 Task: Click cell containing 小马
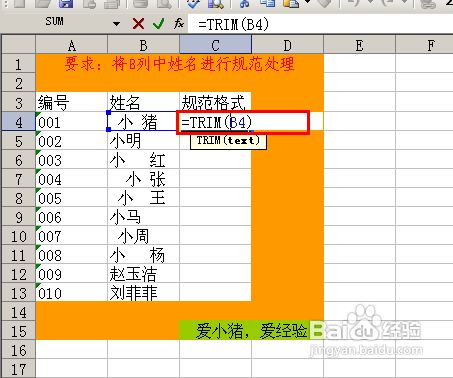click(x=143, y=216)
